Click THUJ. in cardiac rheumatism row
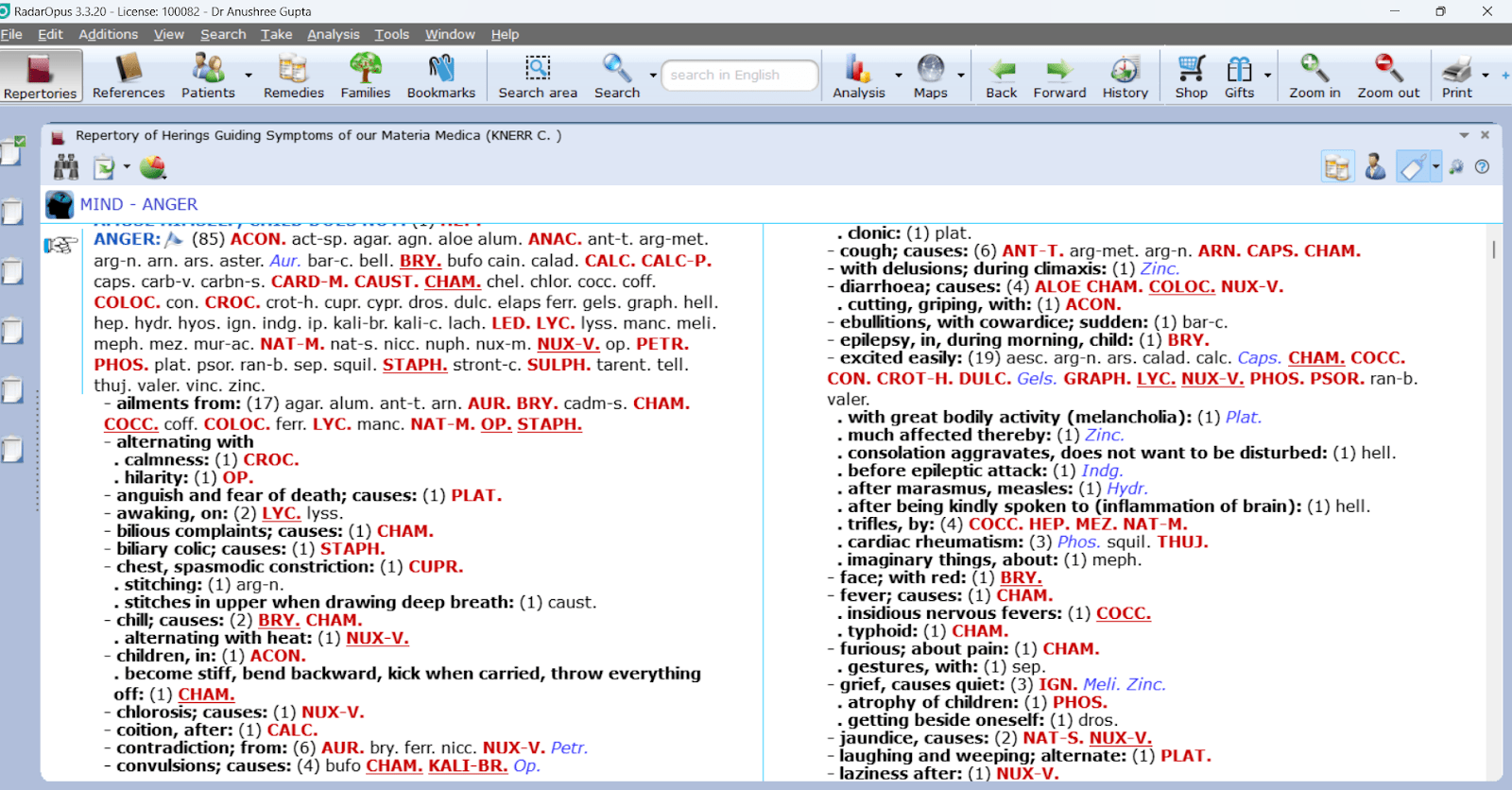This screenshot has height=790, width=1512. tap(1182, 542)
